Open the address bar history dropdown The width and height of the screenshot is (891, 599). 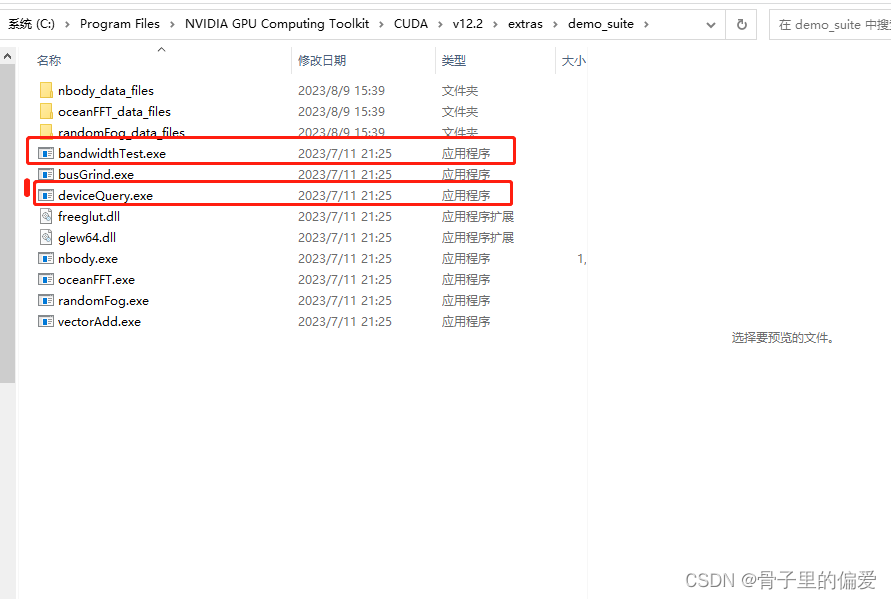tap(711, 24)
